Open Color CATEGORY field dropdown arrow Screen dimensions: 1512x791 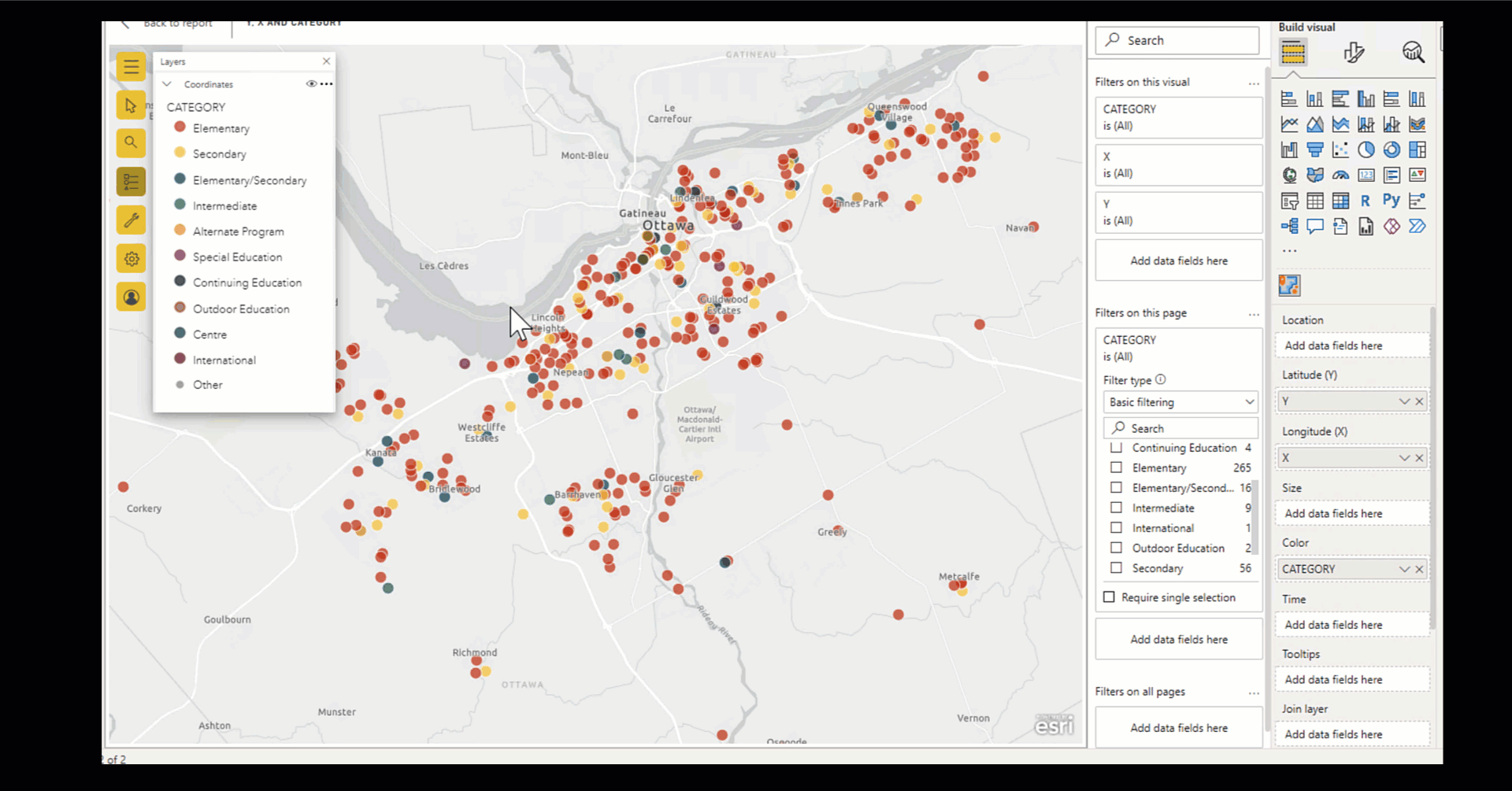click(1403, 569)
